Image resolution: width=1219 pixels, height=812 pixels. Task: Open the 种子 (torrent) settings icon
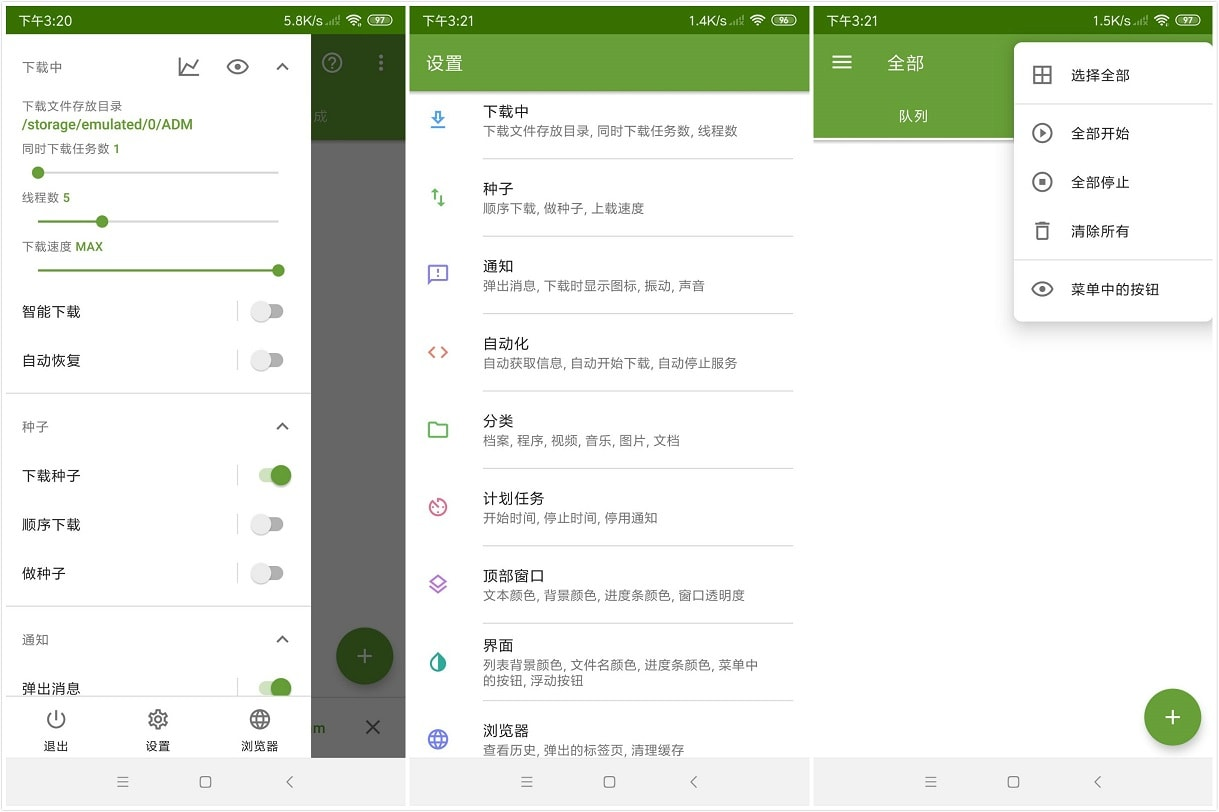point(437,197)
